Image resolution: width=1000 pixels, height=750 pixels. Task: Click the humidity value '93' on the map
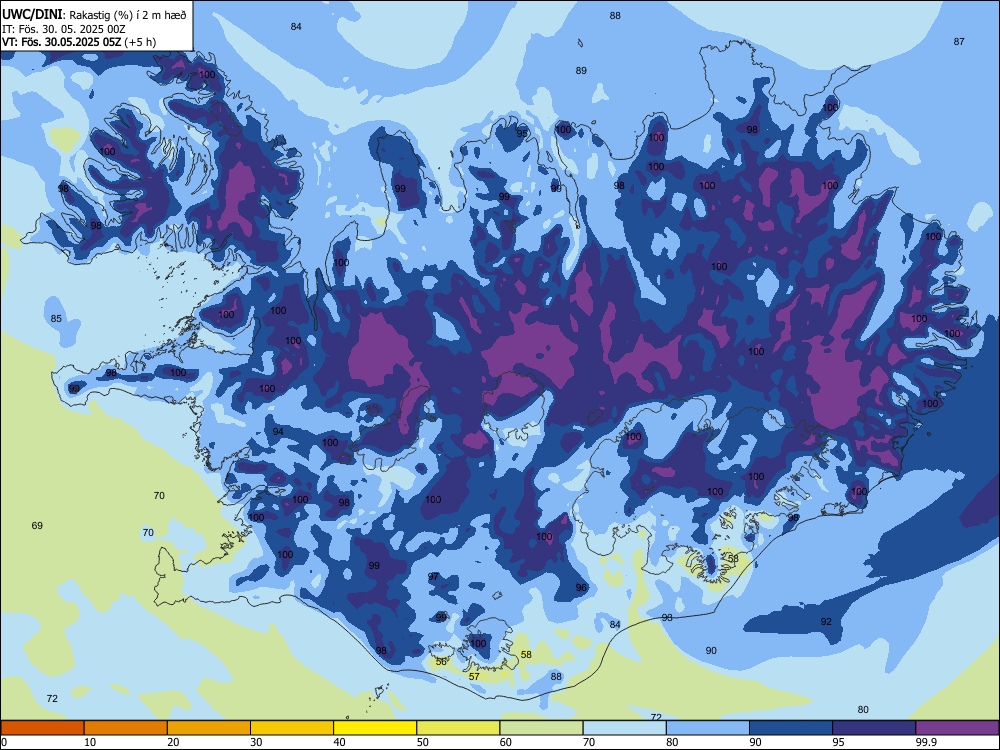click(x=667, y=617)
